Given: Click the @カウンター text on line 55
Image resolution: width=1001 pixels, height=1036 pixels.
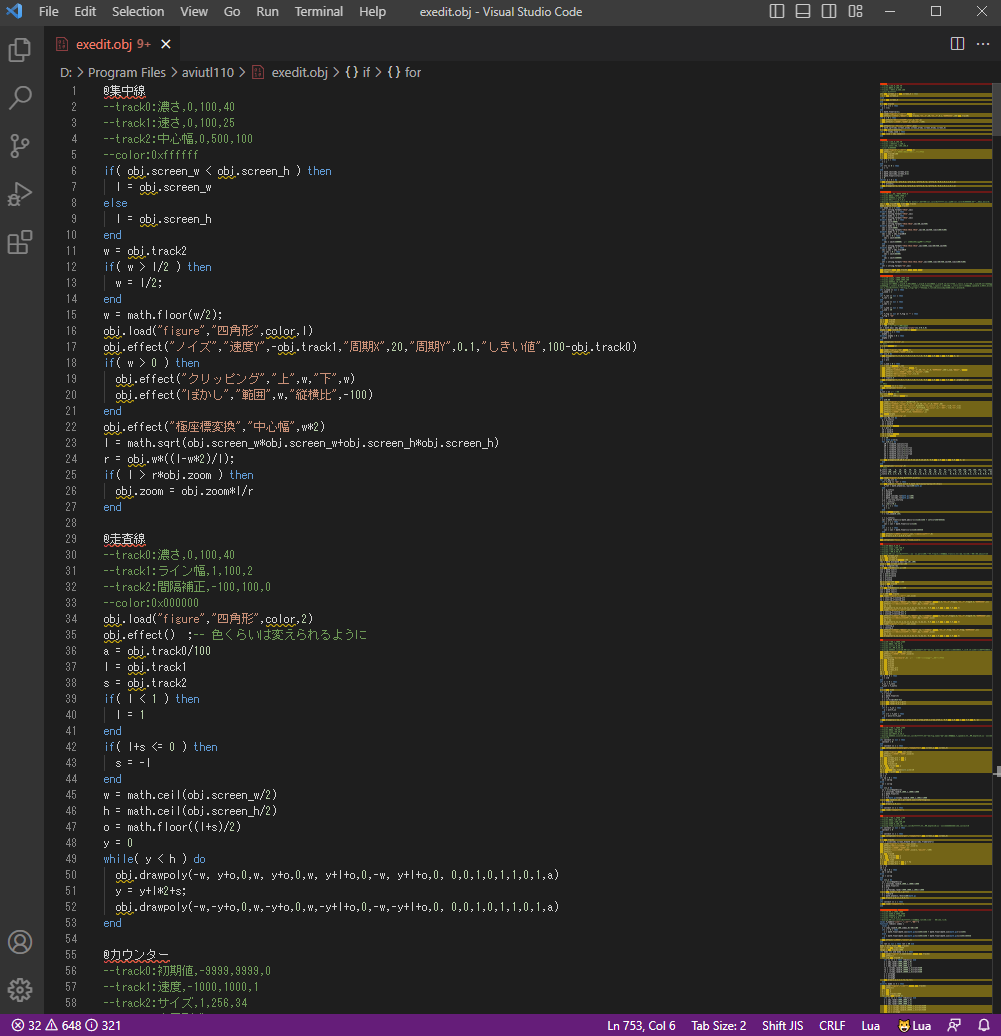Looking at the screenshot, I should click(136, 955).
